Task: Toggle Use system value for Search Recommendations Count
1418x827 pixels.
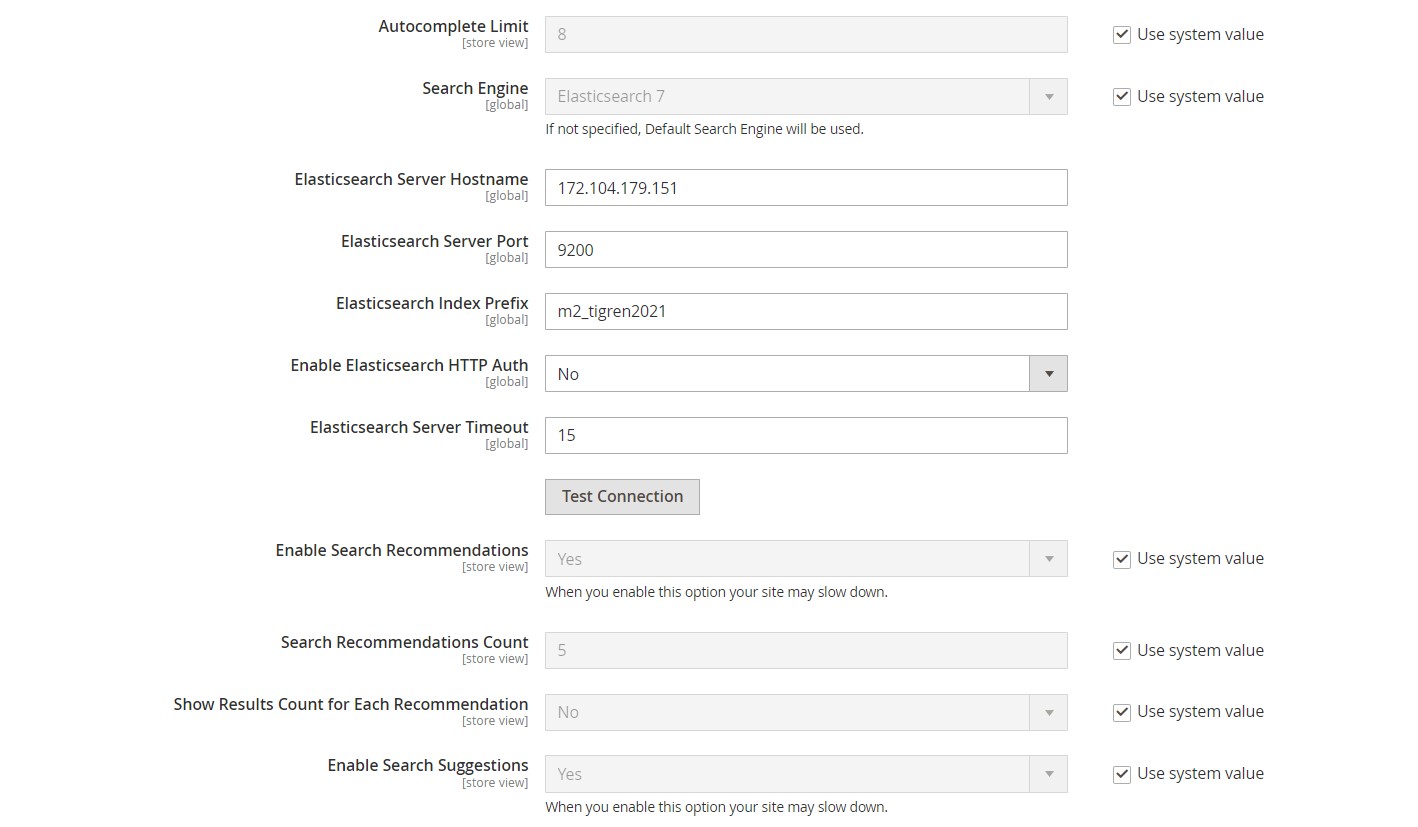Action: tap(1122, 651)
